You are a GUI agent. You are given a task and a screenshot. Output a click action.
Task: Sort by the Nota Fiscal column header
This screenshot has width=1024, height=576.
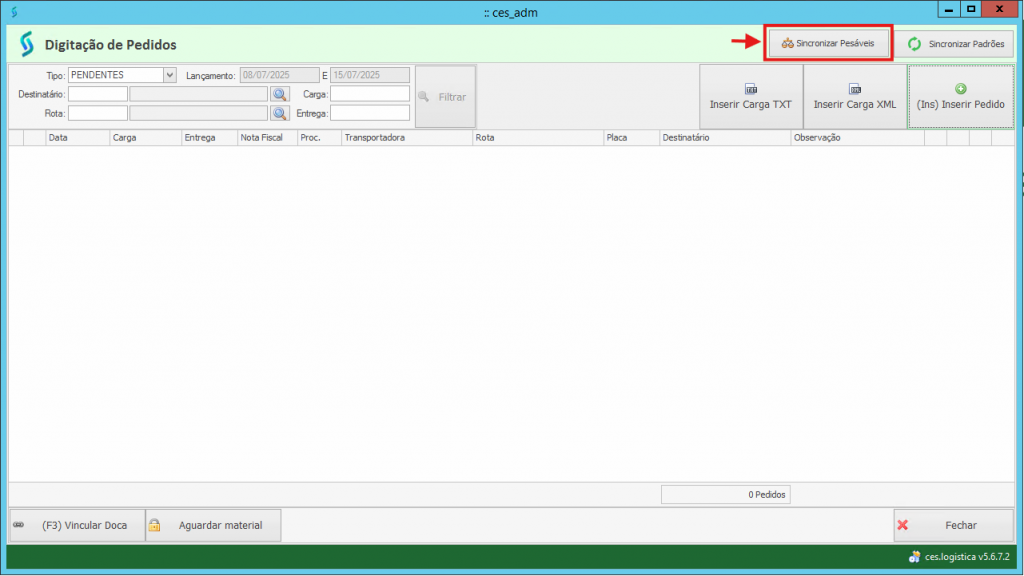(268, 138)
